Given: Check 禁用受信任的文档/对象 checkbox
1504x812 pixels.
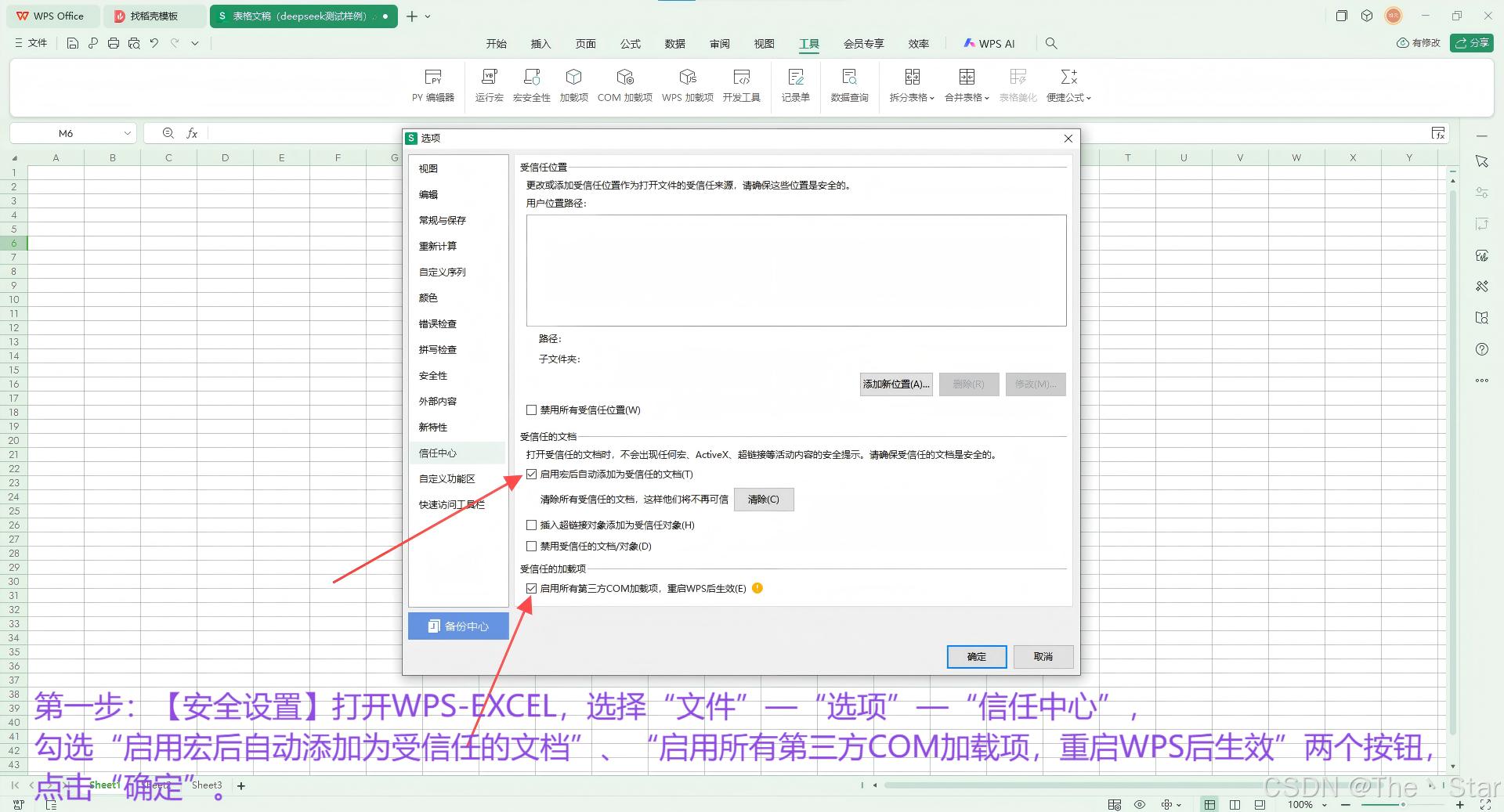Looking at the screenshot, I should pos(532,547).
